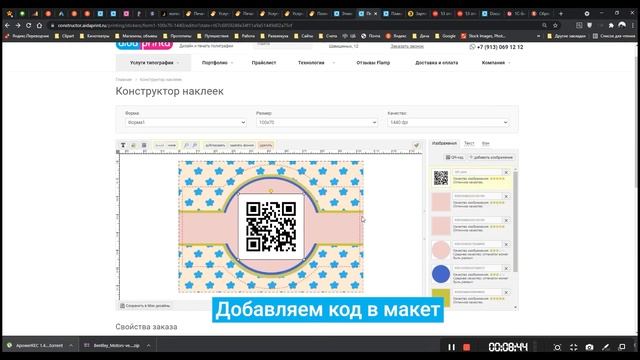Open the Google bookmark folder
This screenshot has height=360, width=640.
[446, 36]
